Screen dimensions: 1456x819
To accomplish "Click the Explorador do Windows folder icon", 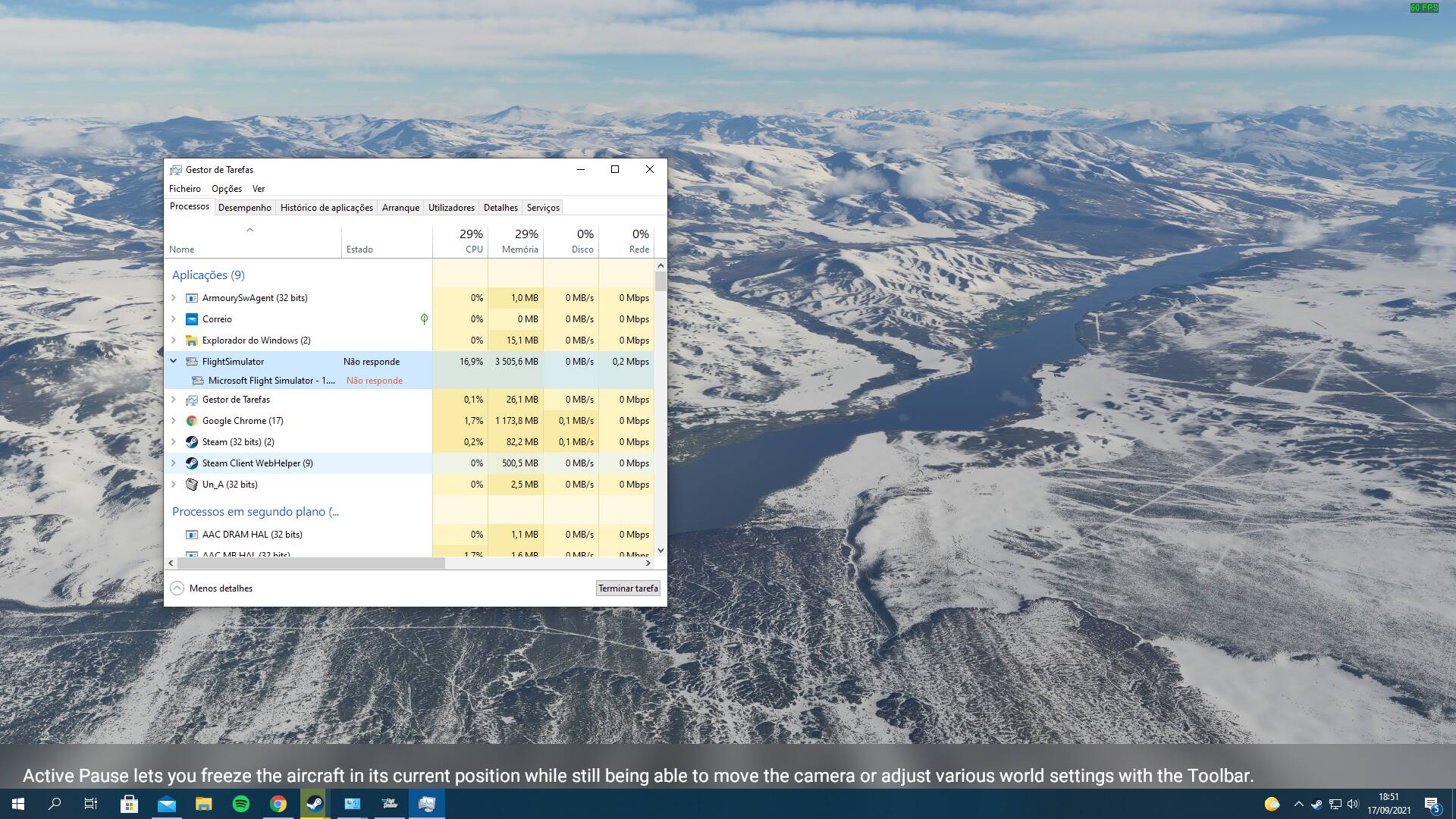I will 192,340.
